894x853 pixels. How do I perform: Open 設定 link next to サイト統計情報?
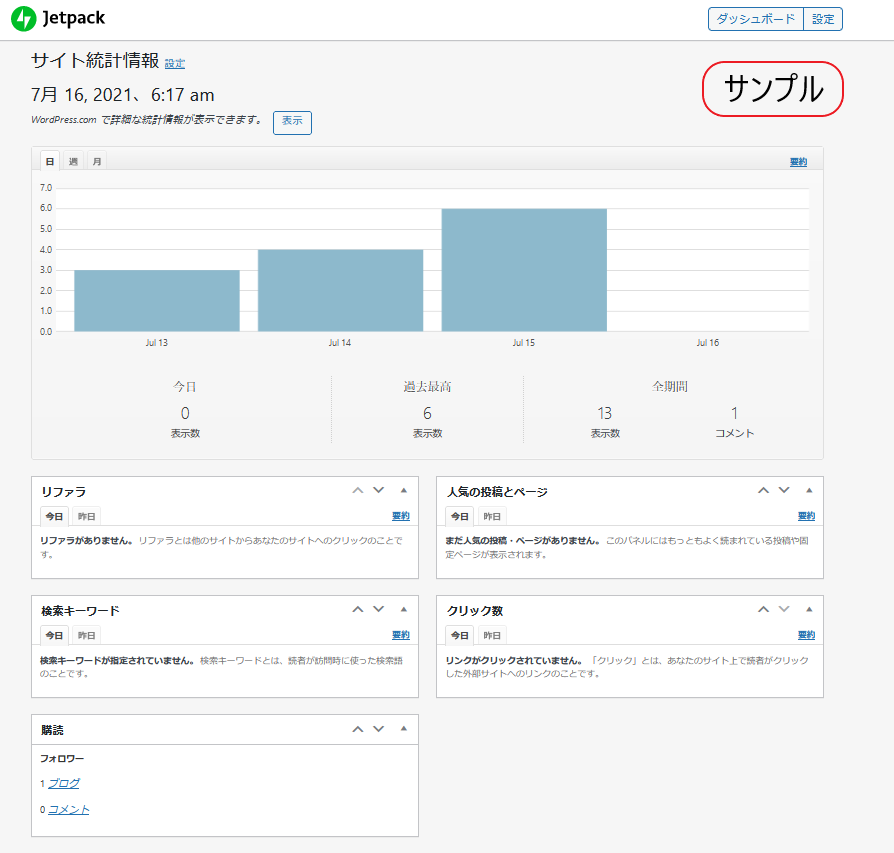point(175,64)
